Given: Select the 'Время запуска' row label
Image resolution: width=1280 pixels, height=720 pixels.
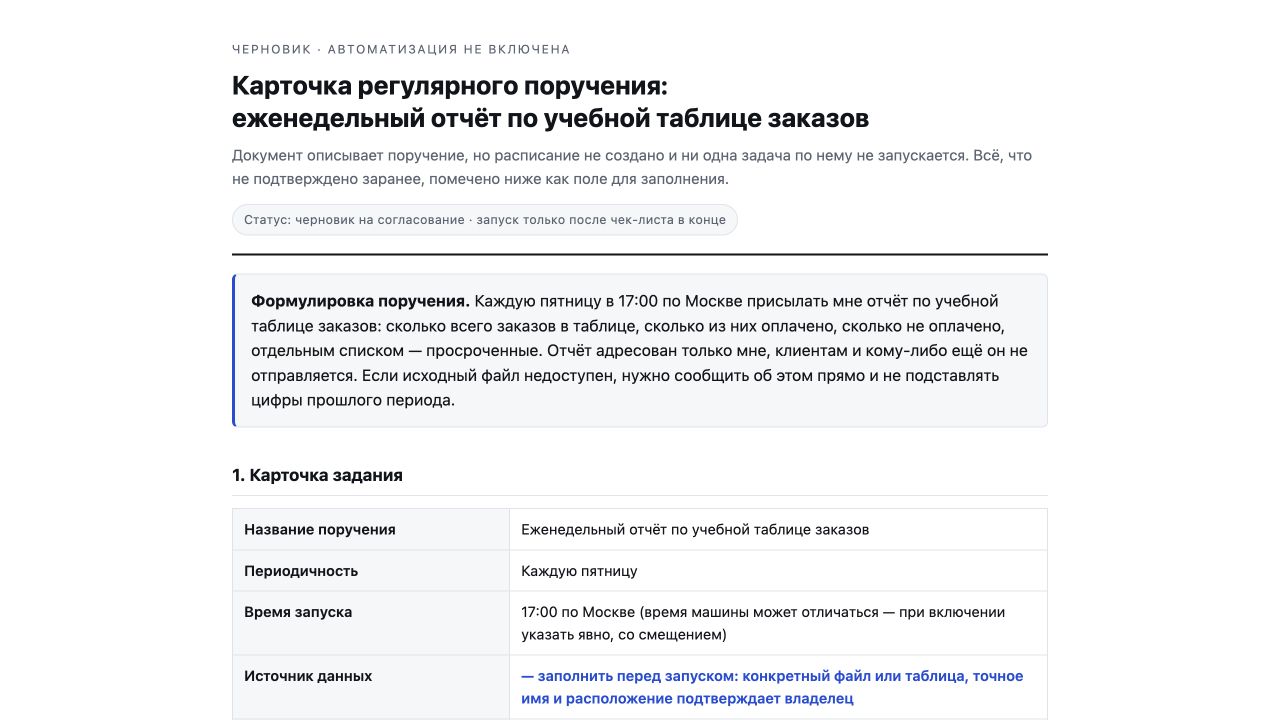Looking at the screenshot, I should 298,612.
